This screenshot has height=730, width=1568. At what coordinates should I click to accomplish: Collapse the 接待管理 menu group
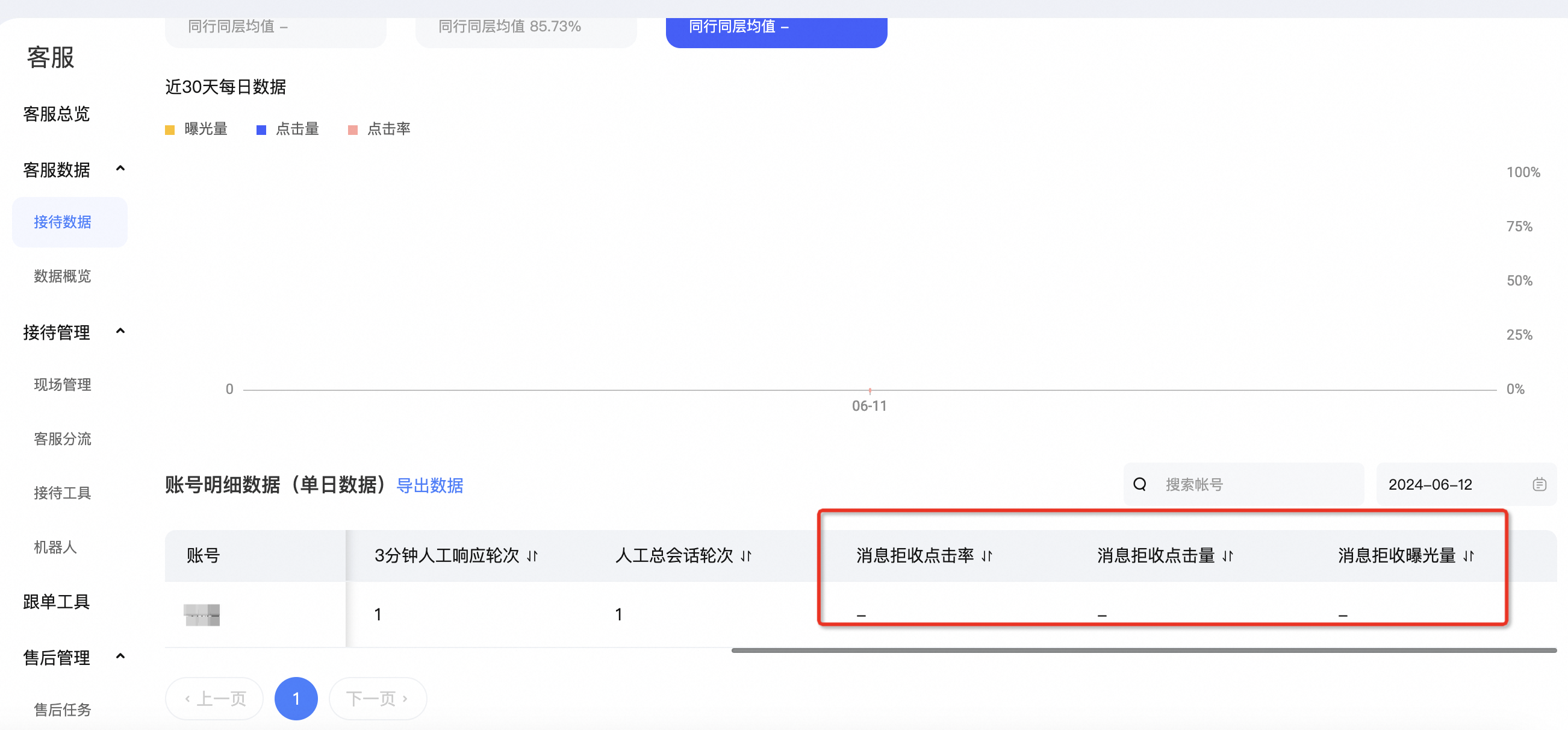(120, 331)
